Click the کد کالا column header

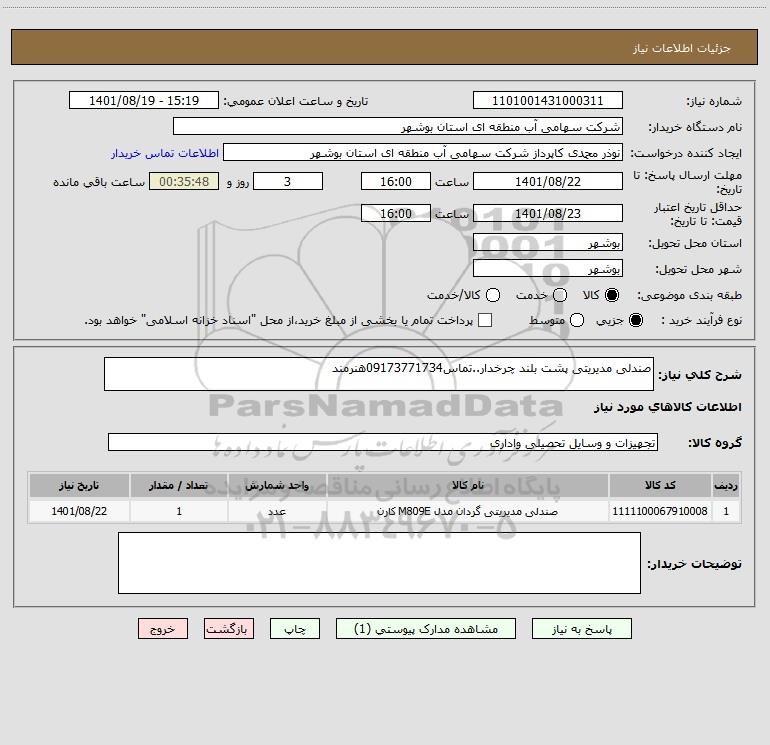click(660, 485)
